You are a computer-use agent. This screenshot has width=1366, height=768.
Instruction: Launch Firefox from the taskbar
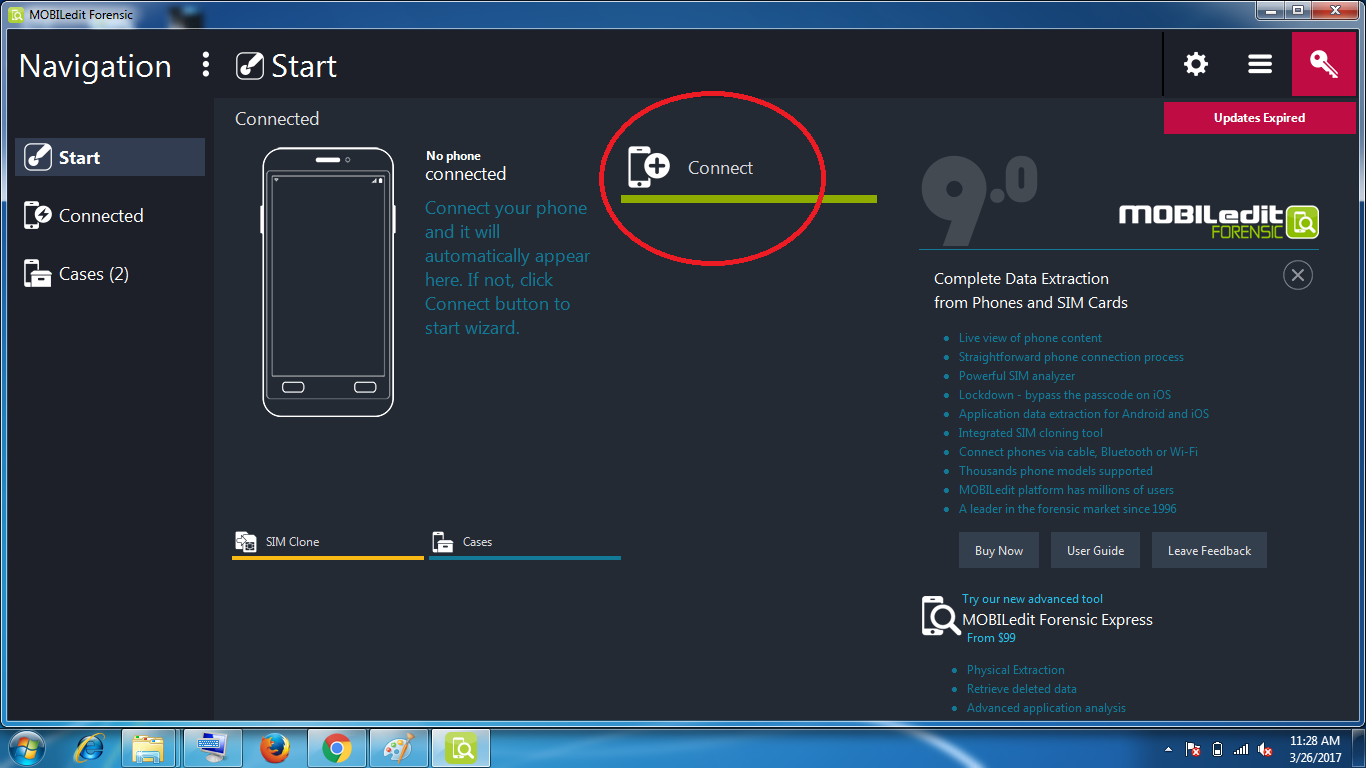(x=274, y=748)
